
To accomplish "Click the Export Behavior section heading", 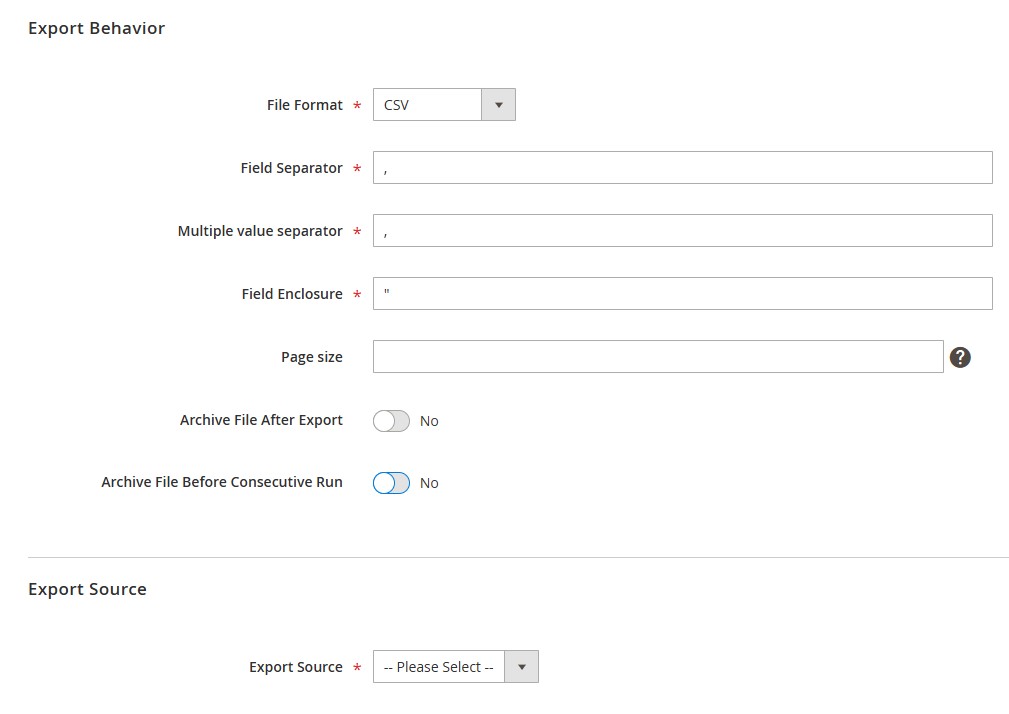I will [96, 28].
